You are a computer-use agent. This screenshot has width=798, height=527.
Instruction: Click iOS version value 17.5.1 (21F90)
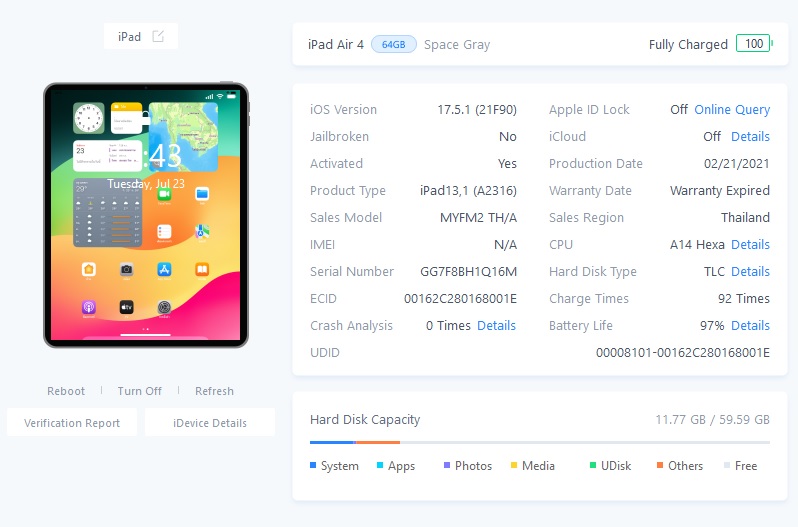[477, 109]
